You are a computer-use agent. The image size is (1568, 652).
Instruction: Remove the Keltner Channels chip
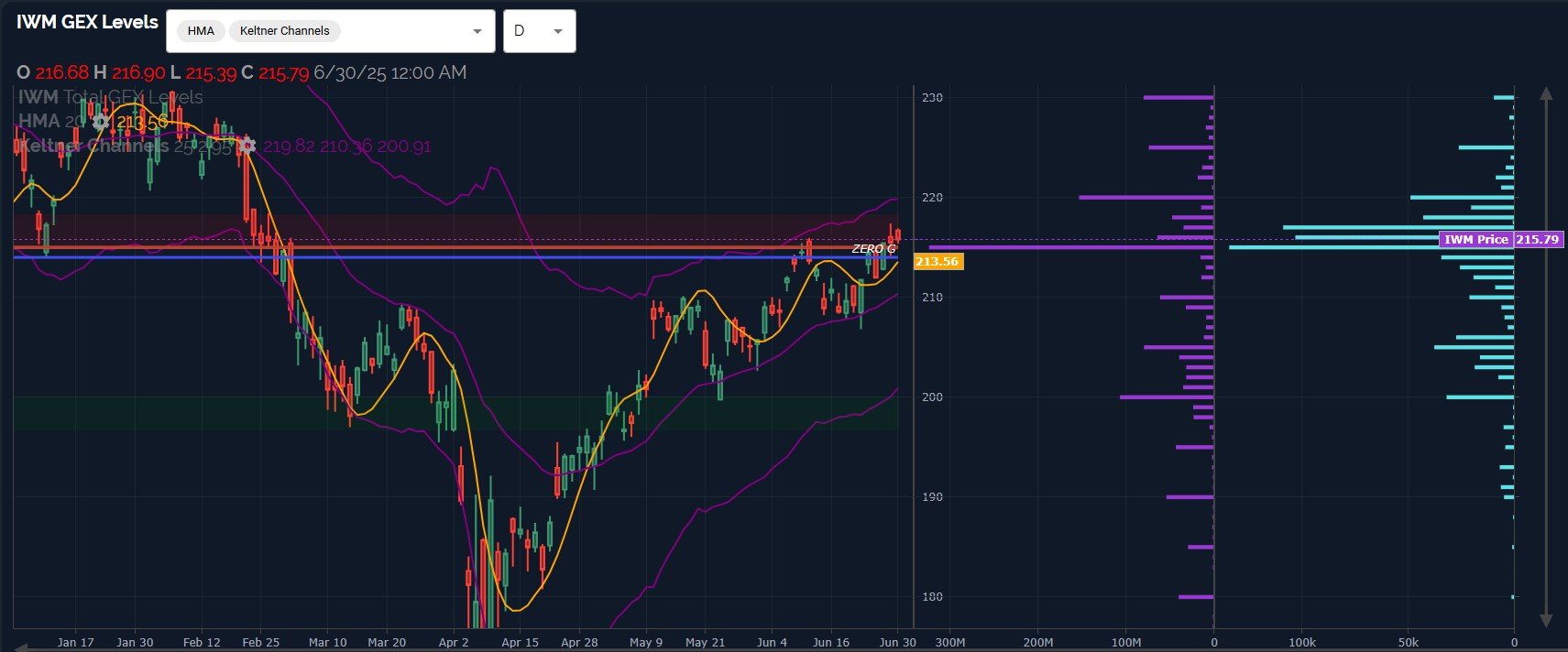pos(284,30)
